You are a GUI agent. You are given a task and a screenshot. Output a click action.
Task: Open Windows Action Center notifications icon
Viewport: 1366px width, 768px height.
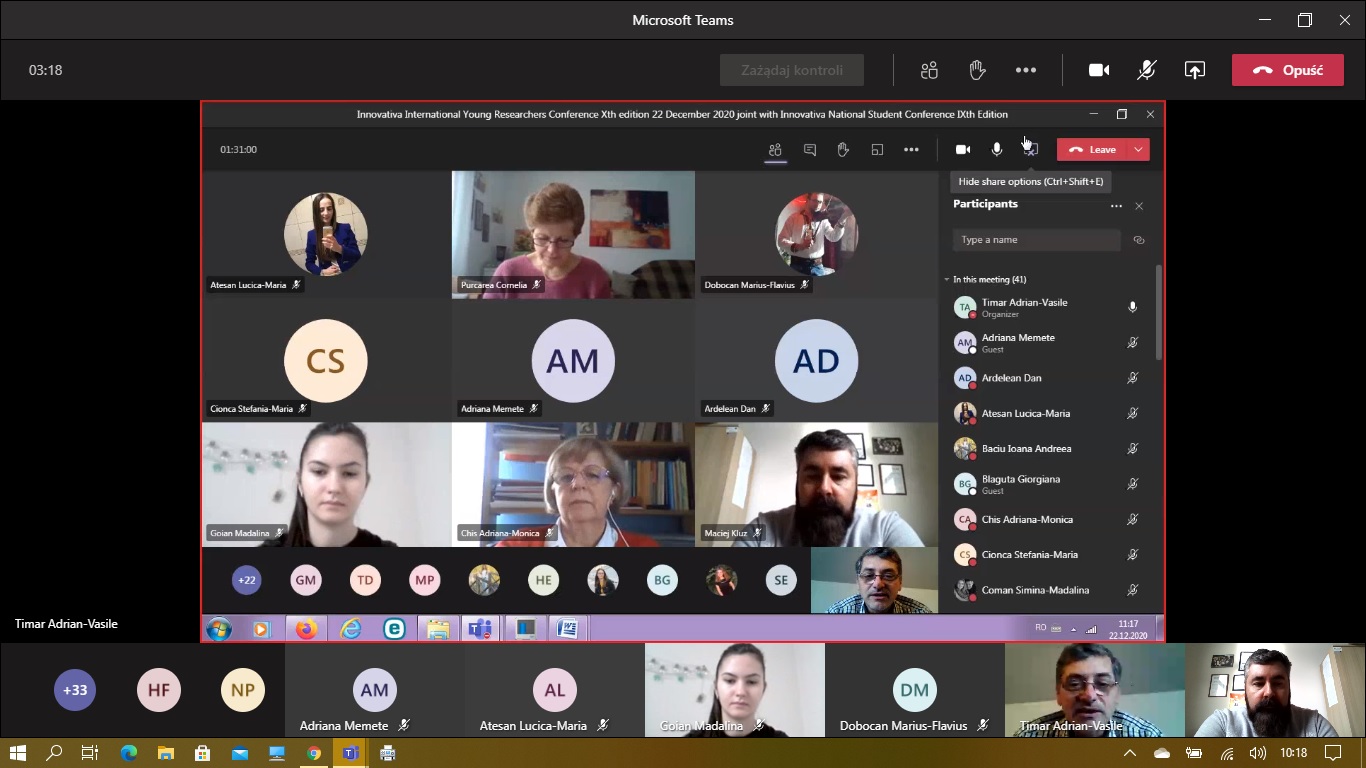pyautogui.click(x=1332, y=753)
